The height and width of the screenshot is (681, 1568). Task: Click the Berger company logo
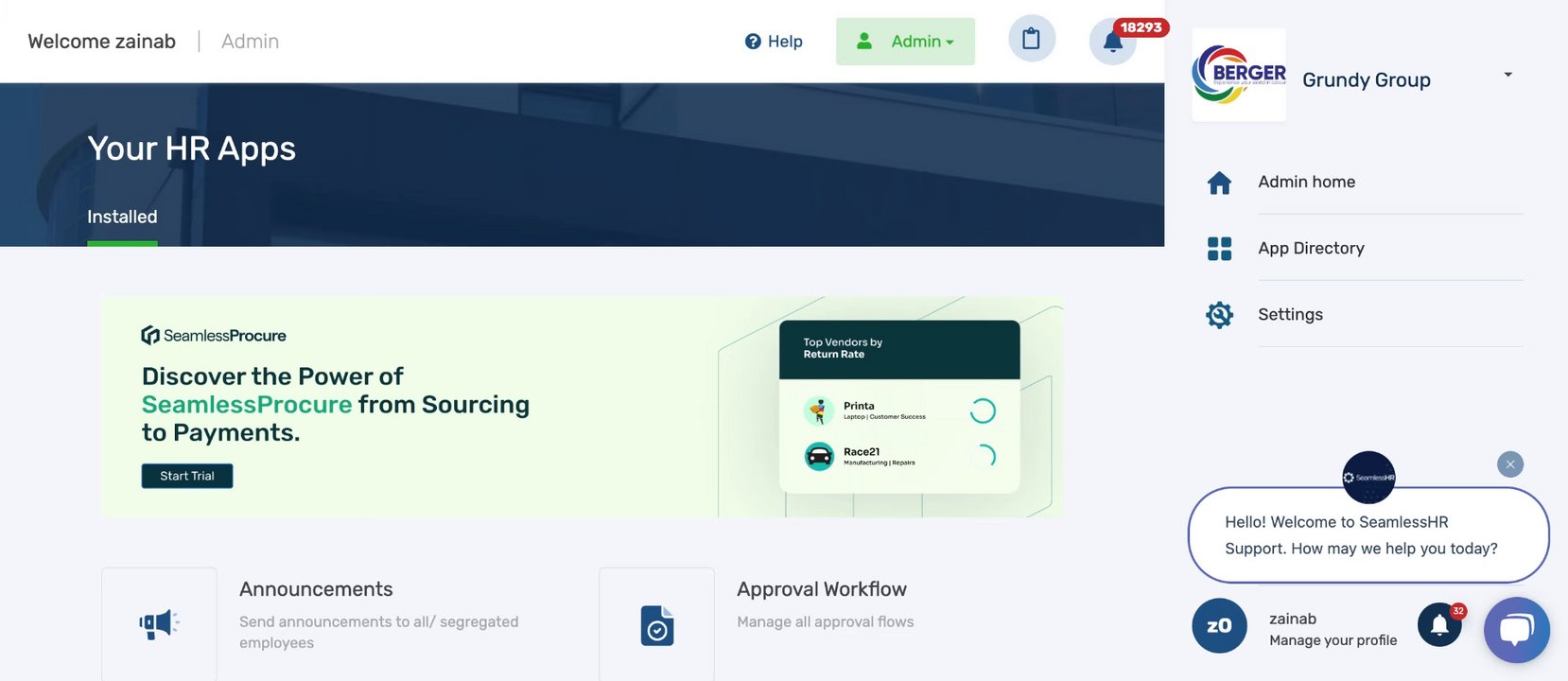(x=1239, y=75)
